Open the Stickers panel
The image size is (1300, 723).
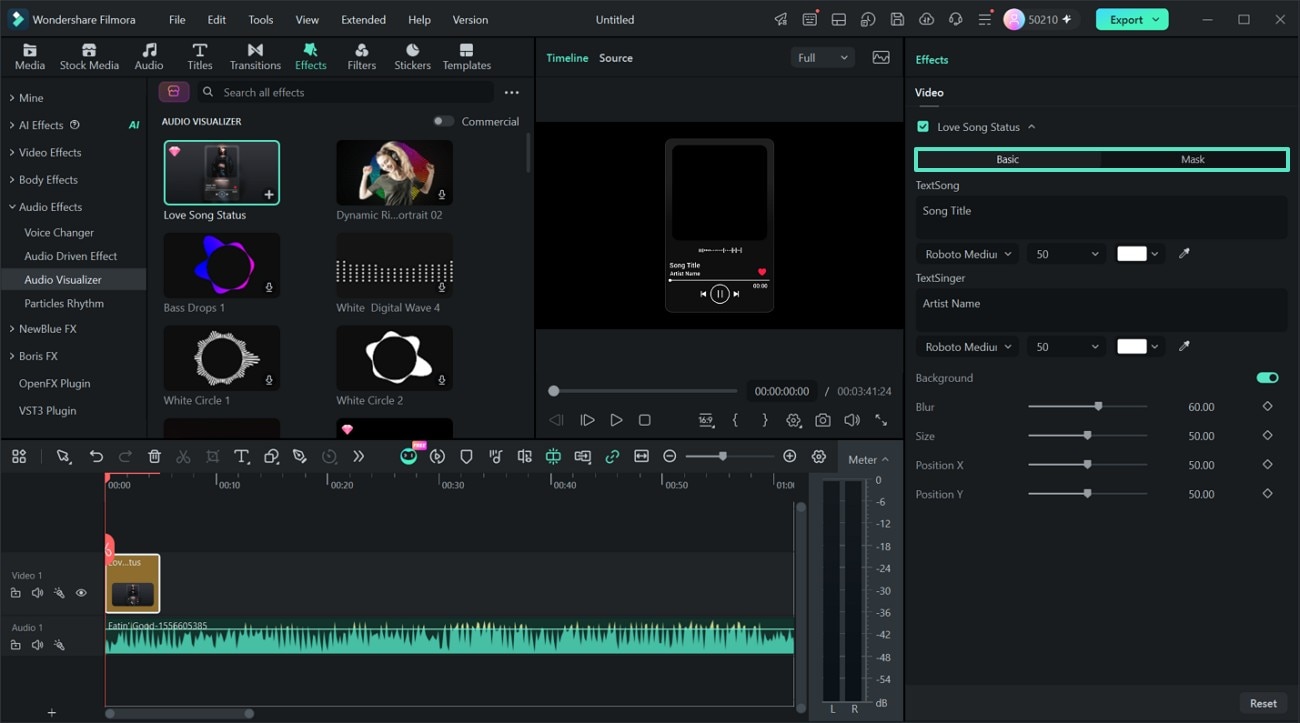pos(412,57)
